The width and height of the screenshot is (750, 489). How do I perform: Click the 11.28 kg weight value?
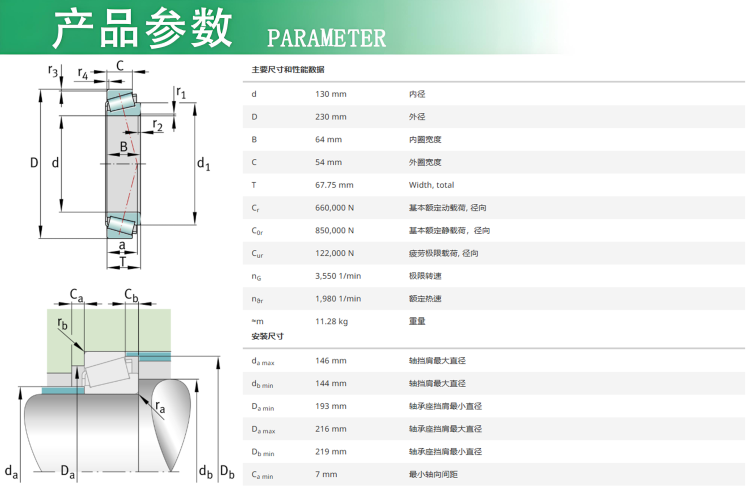click(x=331, y=321)
